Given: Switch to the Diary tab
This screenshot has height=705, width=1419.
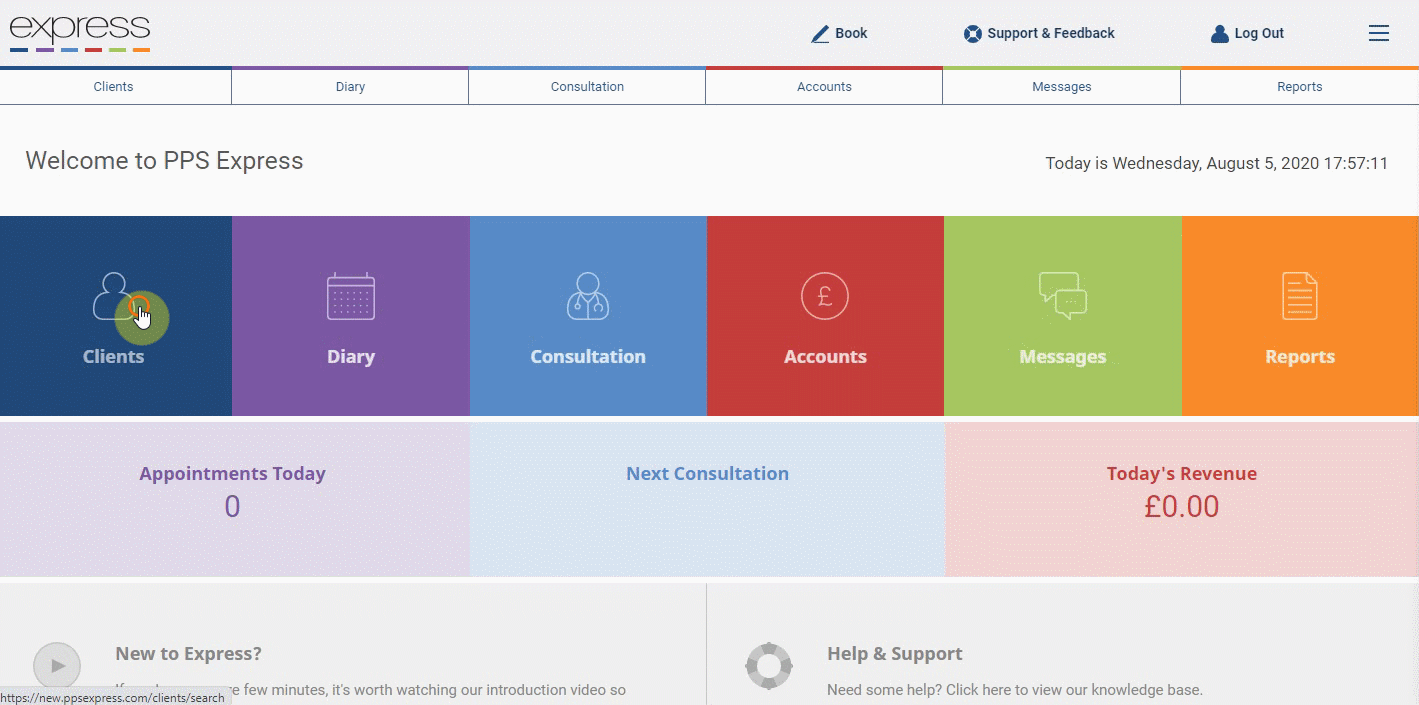Looking at the screenshot, I should (350, 87).
